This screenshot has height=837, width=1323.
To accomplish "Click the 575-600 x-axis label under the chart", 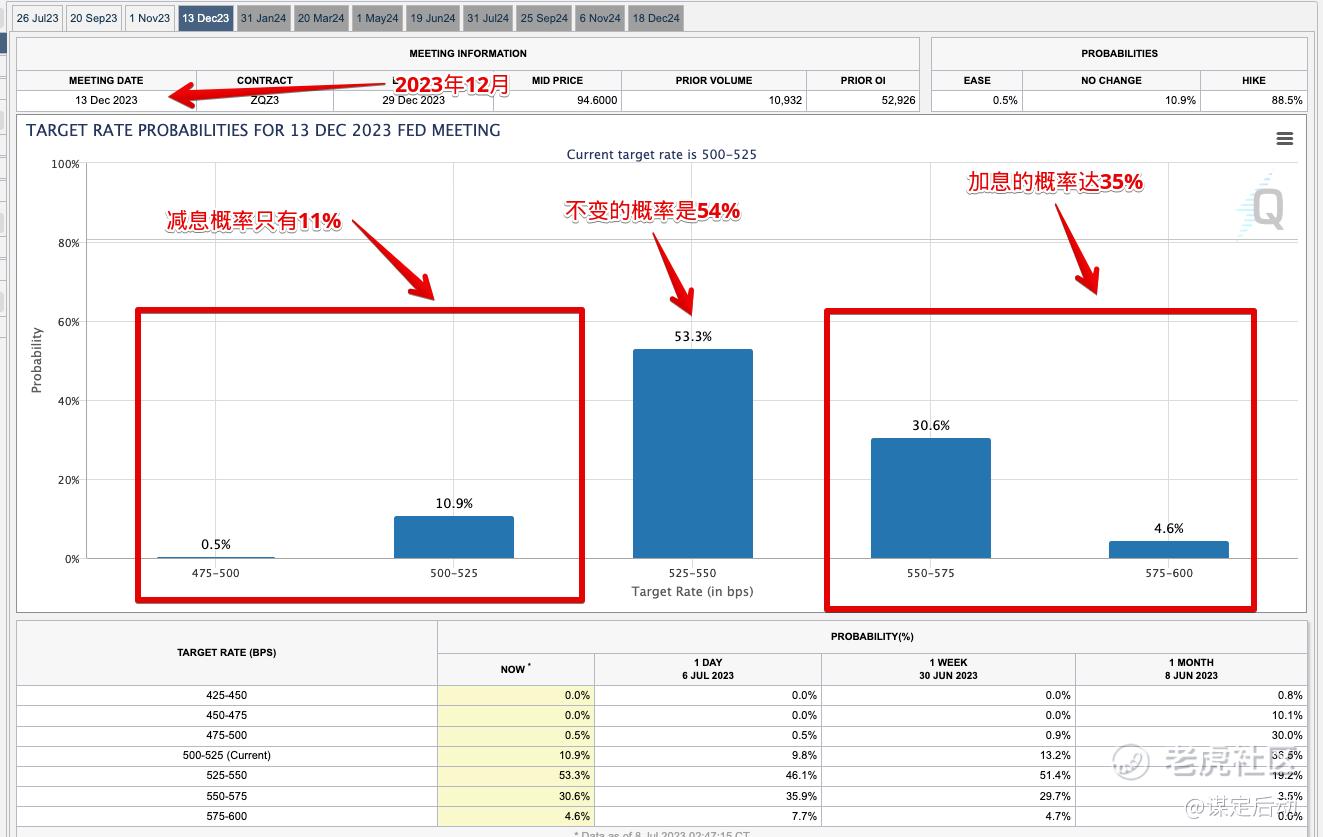I will [x=1169, y=573].
